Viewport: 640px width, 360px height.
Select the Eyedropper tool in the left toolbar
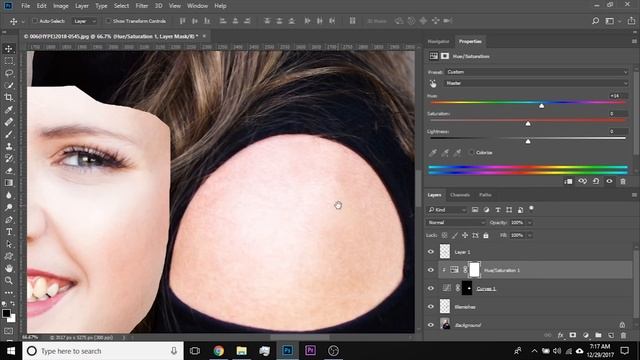[9, 110]
